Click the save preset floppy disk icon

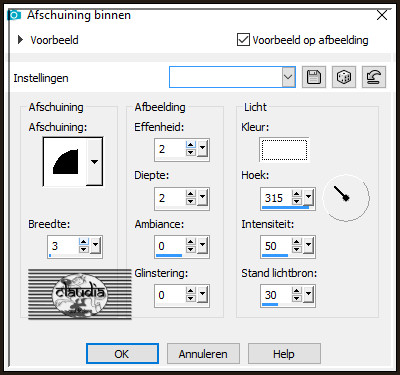314,77
